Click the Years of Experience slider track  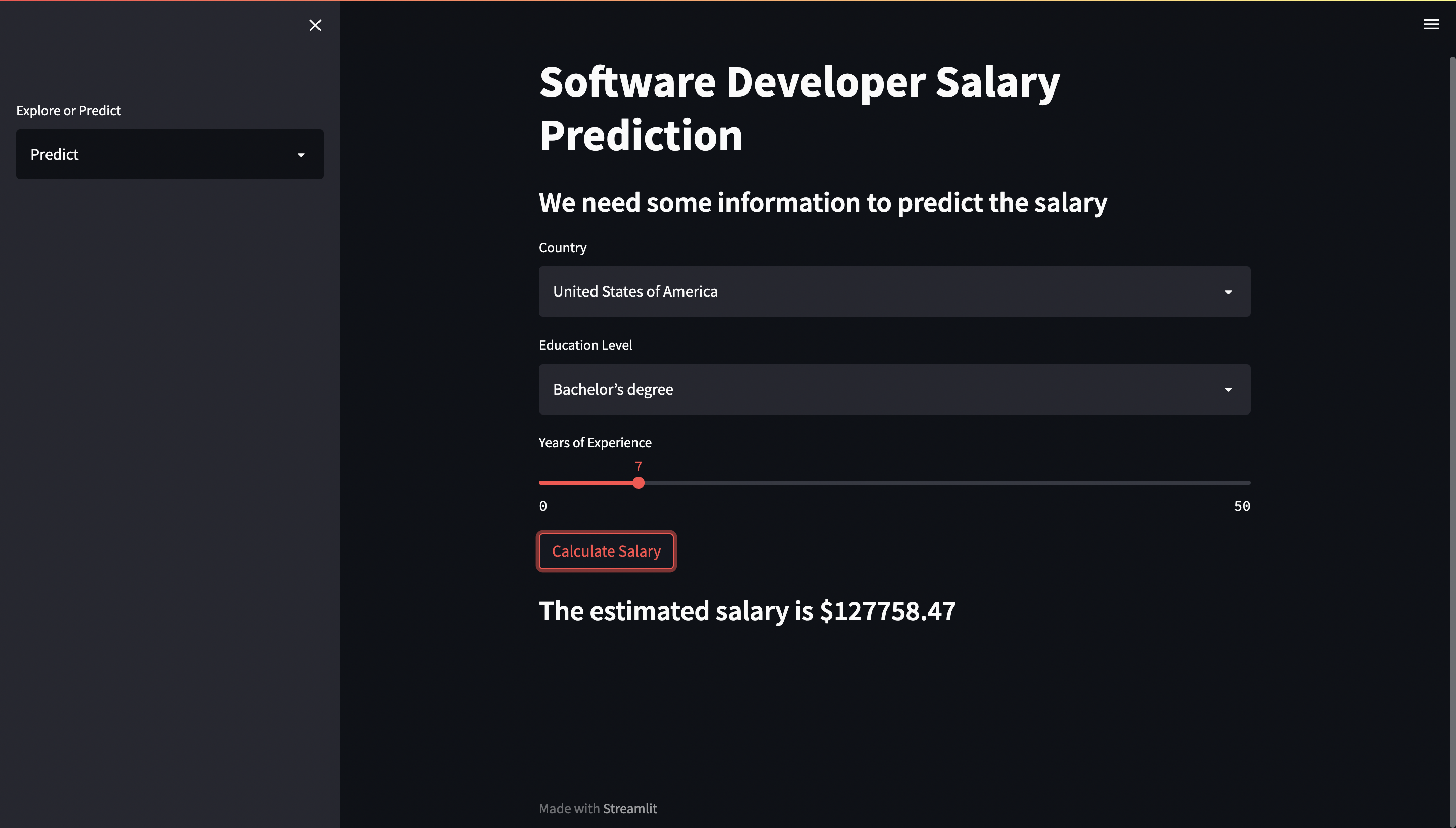pos(910,482)
